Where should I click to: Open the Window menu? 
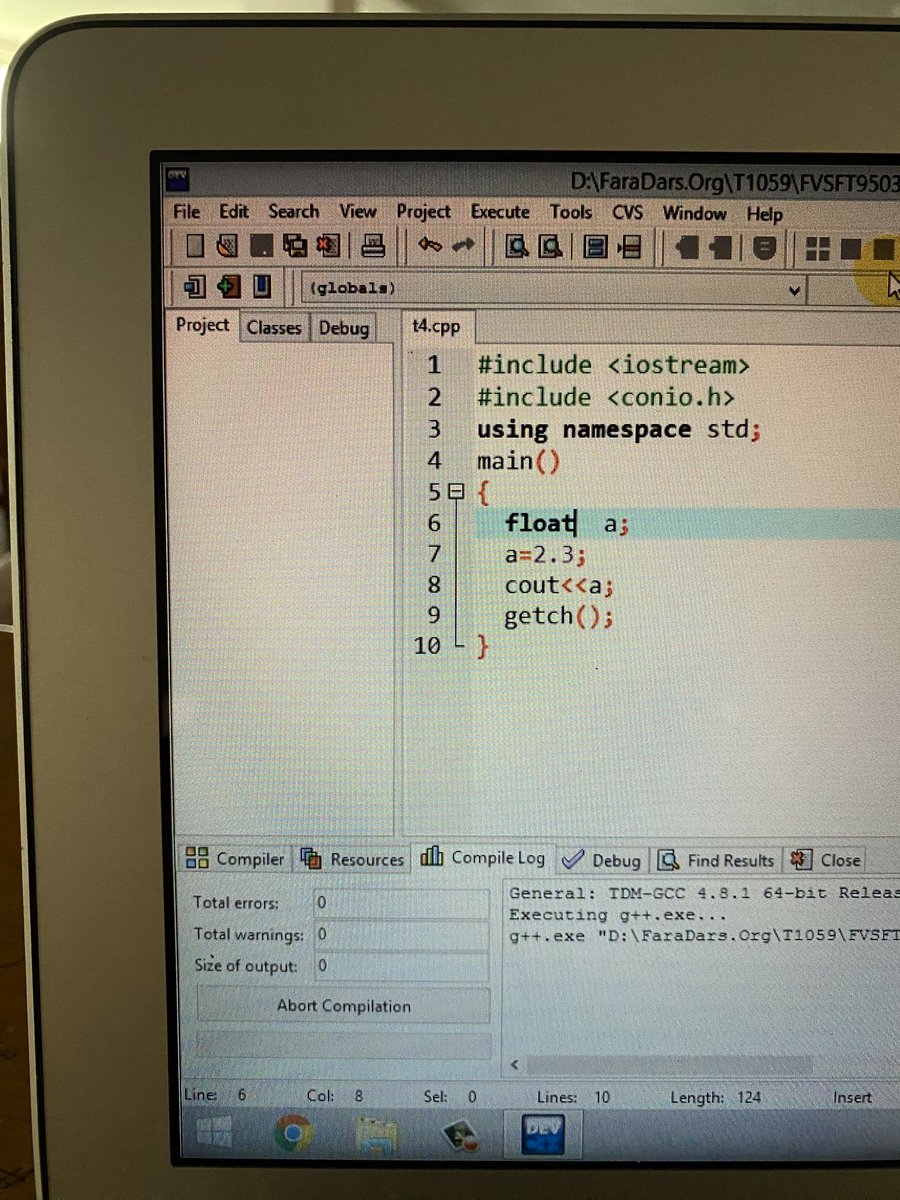click(x=694, y=214)
